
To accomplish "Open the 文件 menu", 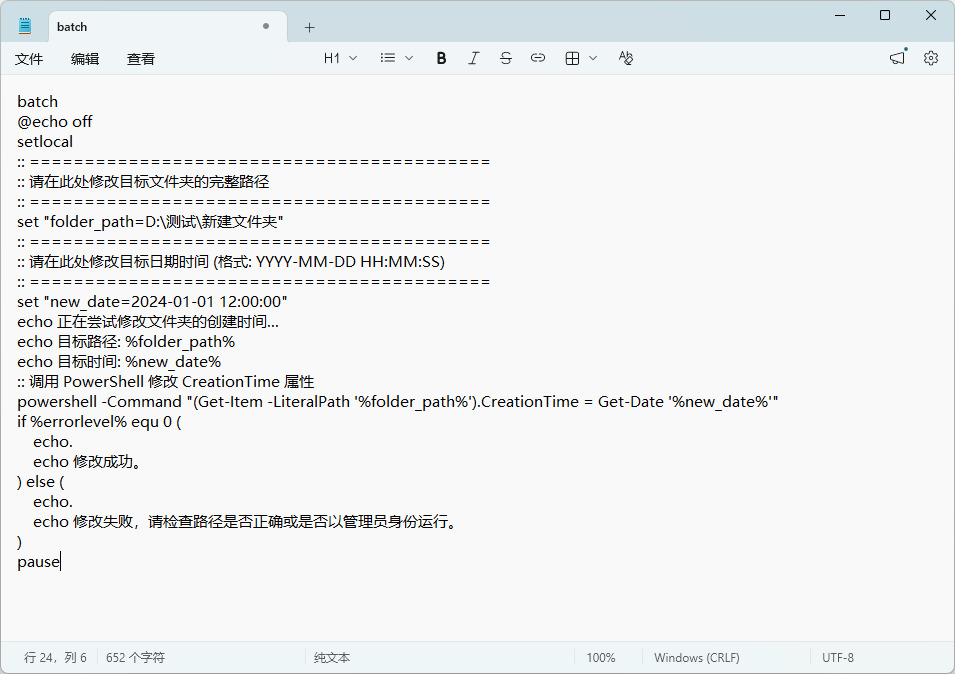I will [x=29, y=59].
